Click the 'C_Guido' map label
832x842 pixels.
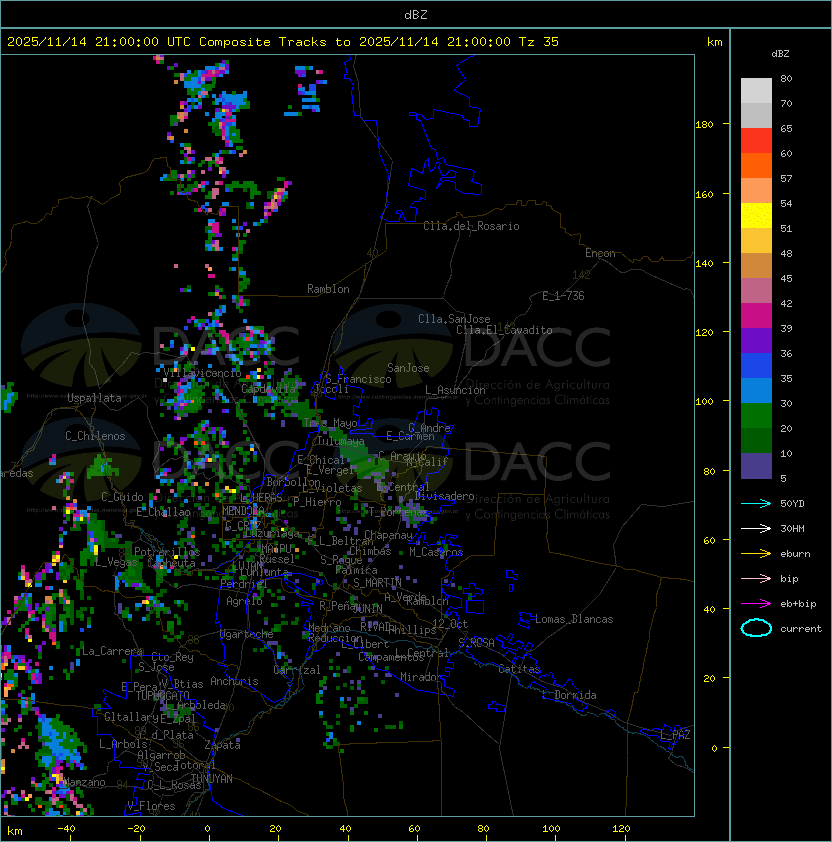tap(122, 497)
